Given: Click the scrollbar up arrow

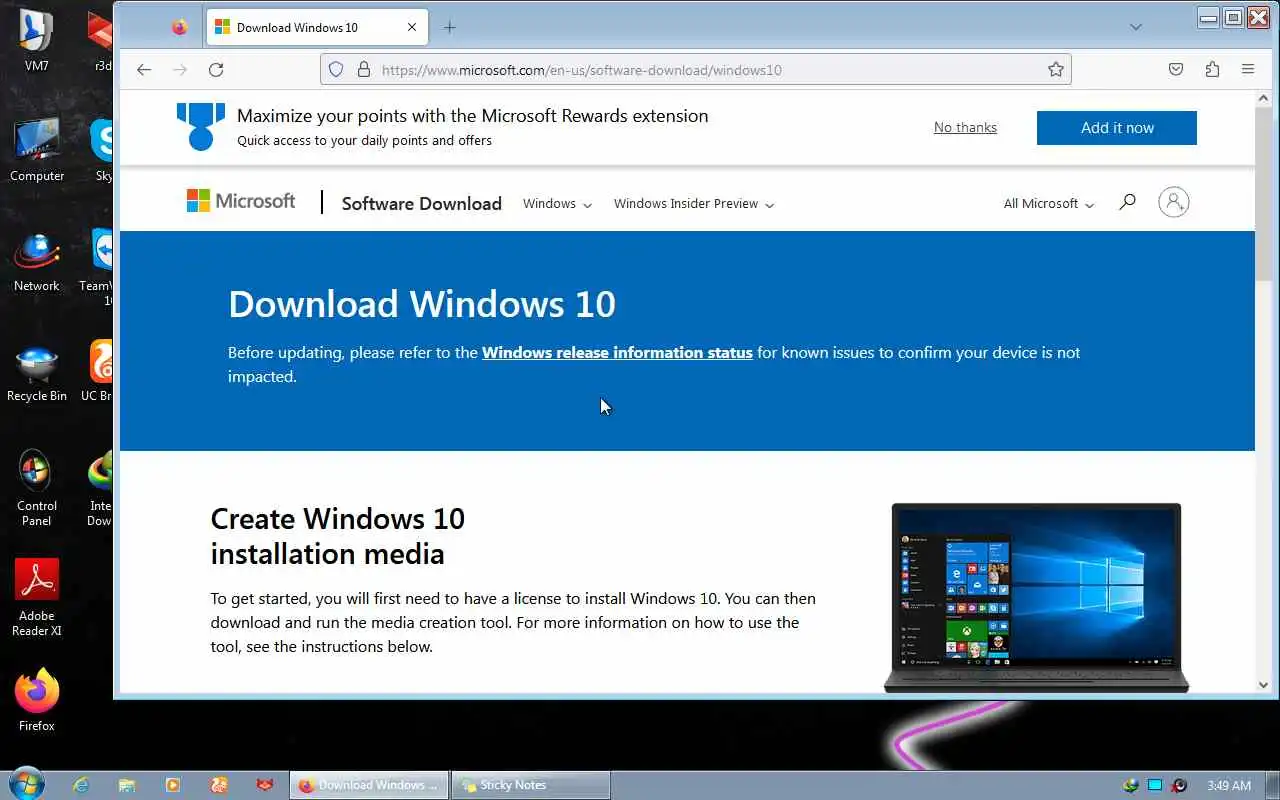Looking at the screenshot, I should coord(1263,96).
